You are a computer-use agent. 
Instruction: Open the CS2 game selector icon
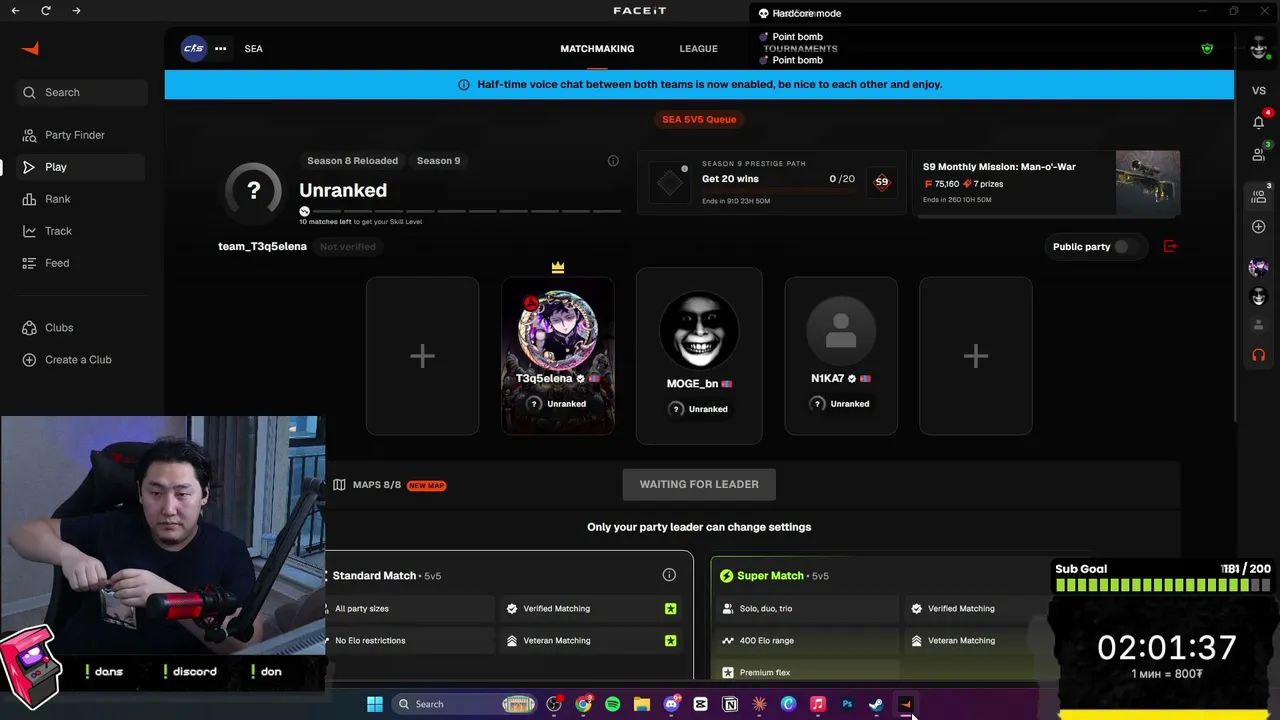pyautogui.click(x=194, y=48)
